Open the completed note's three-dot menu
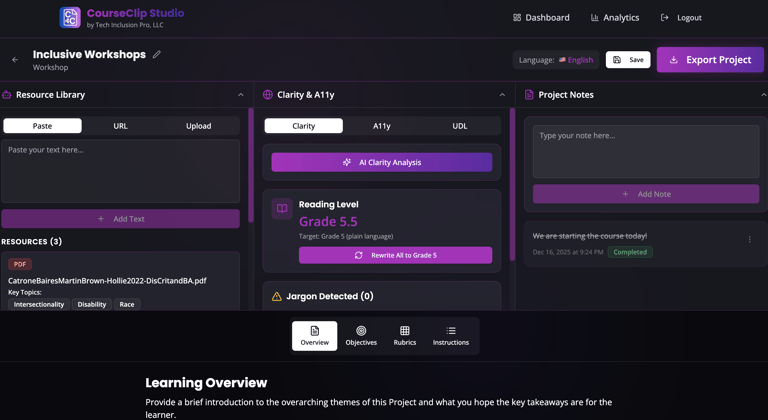The width and height of the screenshot is (768, 420). tap(749, 239)
